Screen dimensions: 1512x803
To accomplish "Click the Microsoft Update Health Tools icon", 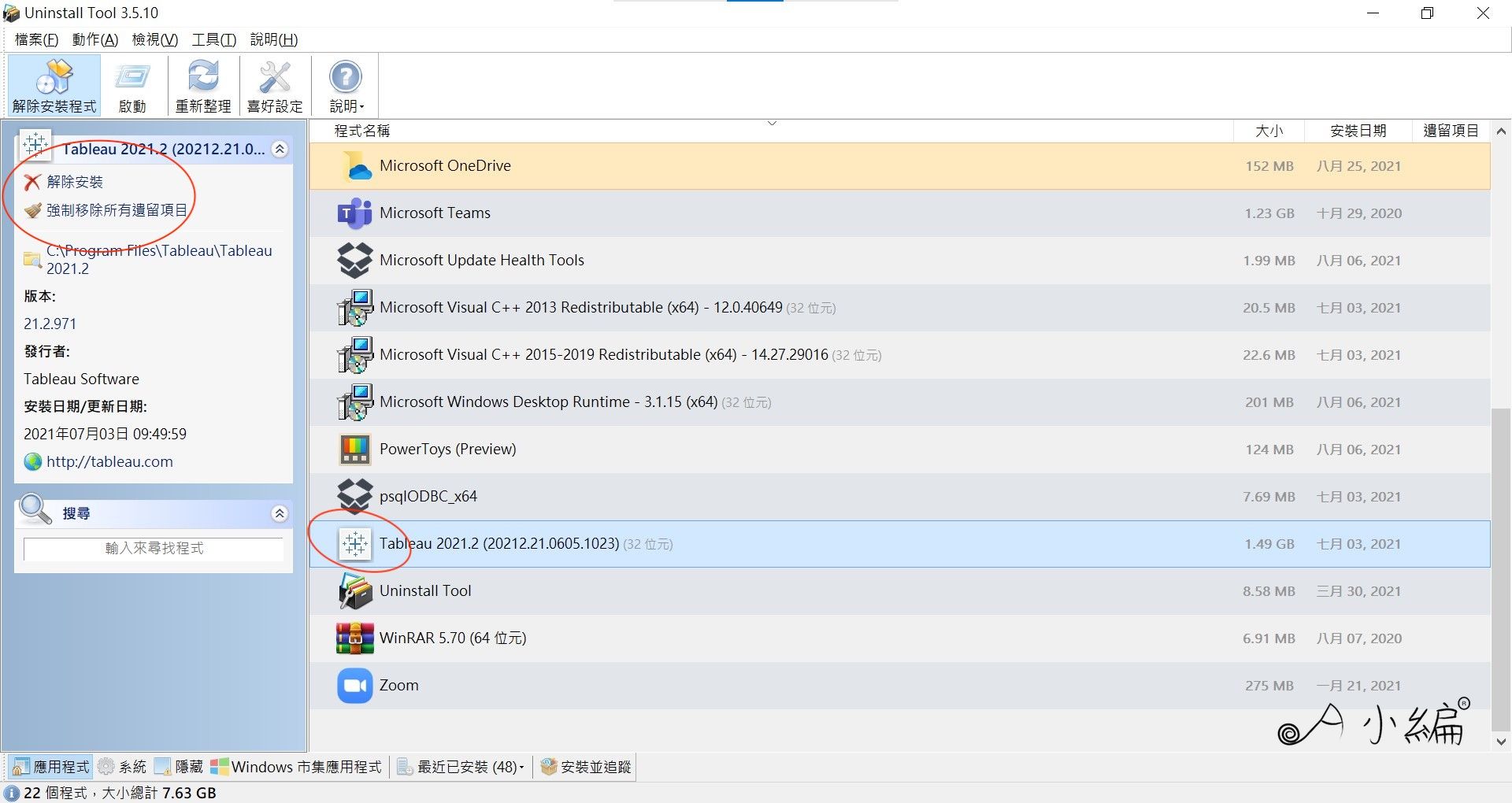I will click(355, 261).
